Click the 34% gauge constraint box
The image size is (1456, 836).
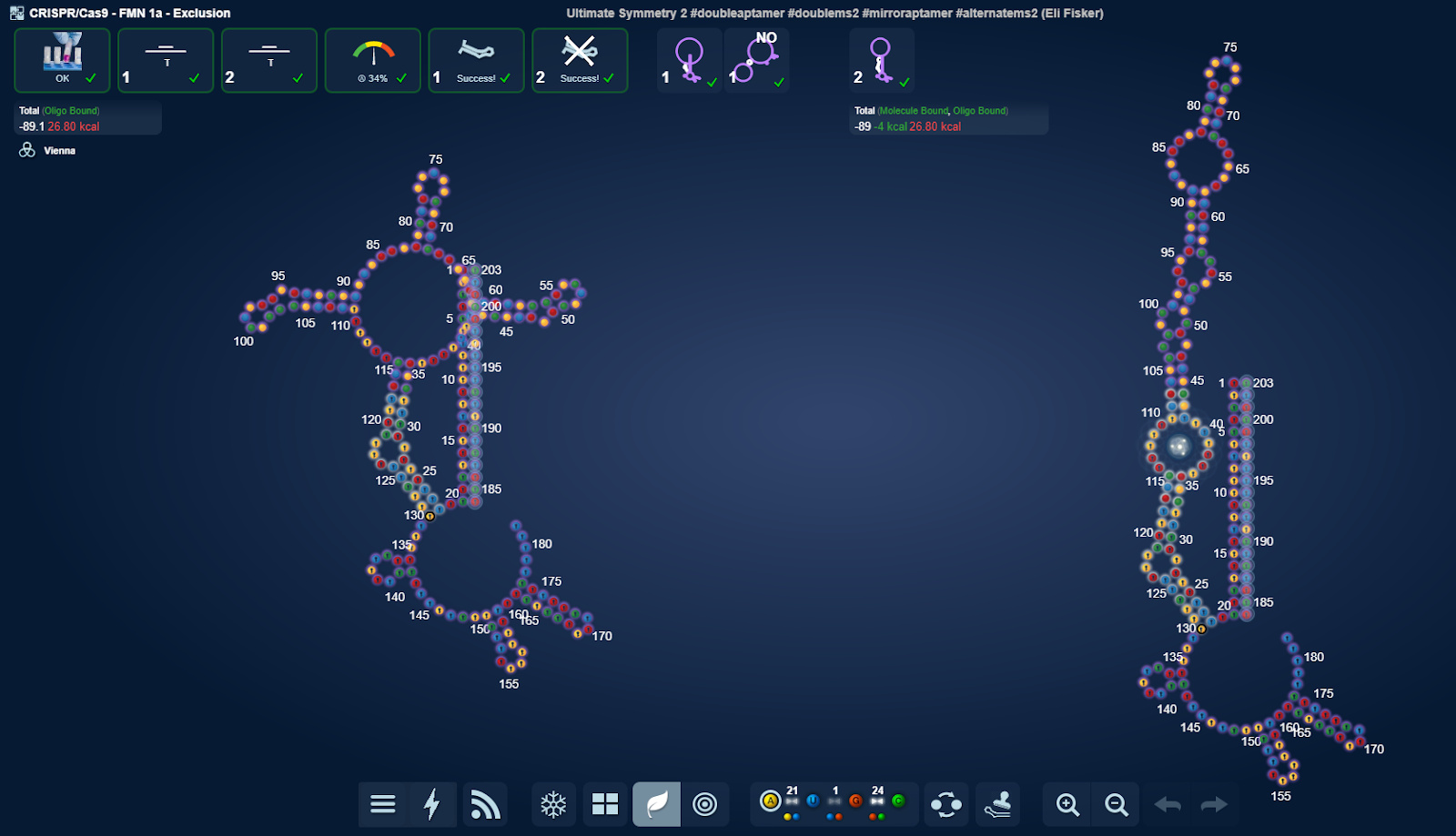[373, 60]
